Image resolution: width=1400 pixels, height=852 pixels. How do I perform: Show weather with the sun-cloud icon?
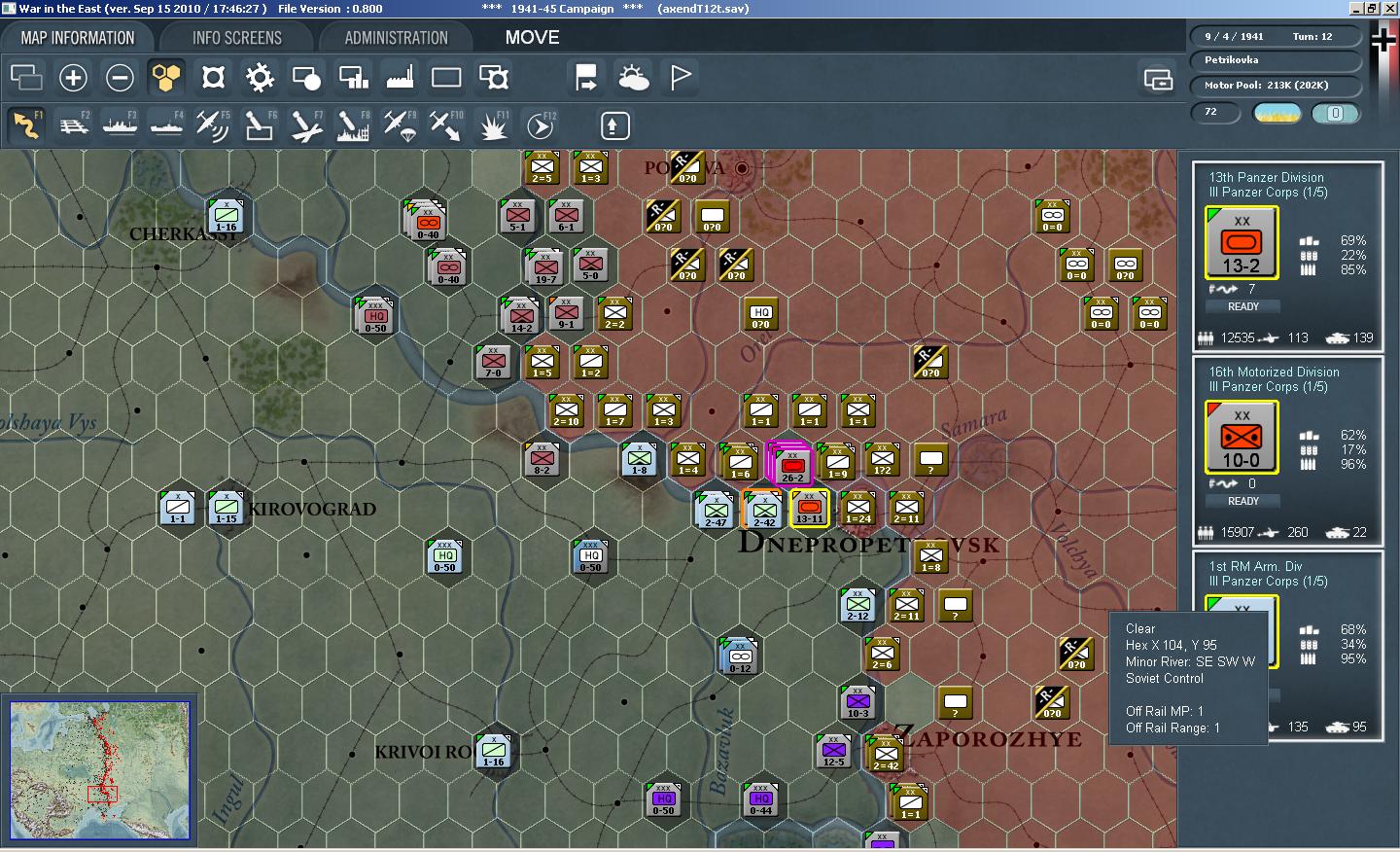[633, 77]
